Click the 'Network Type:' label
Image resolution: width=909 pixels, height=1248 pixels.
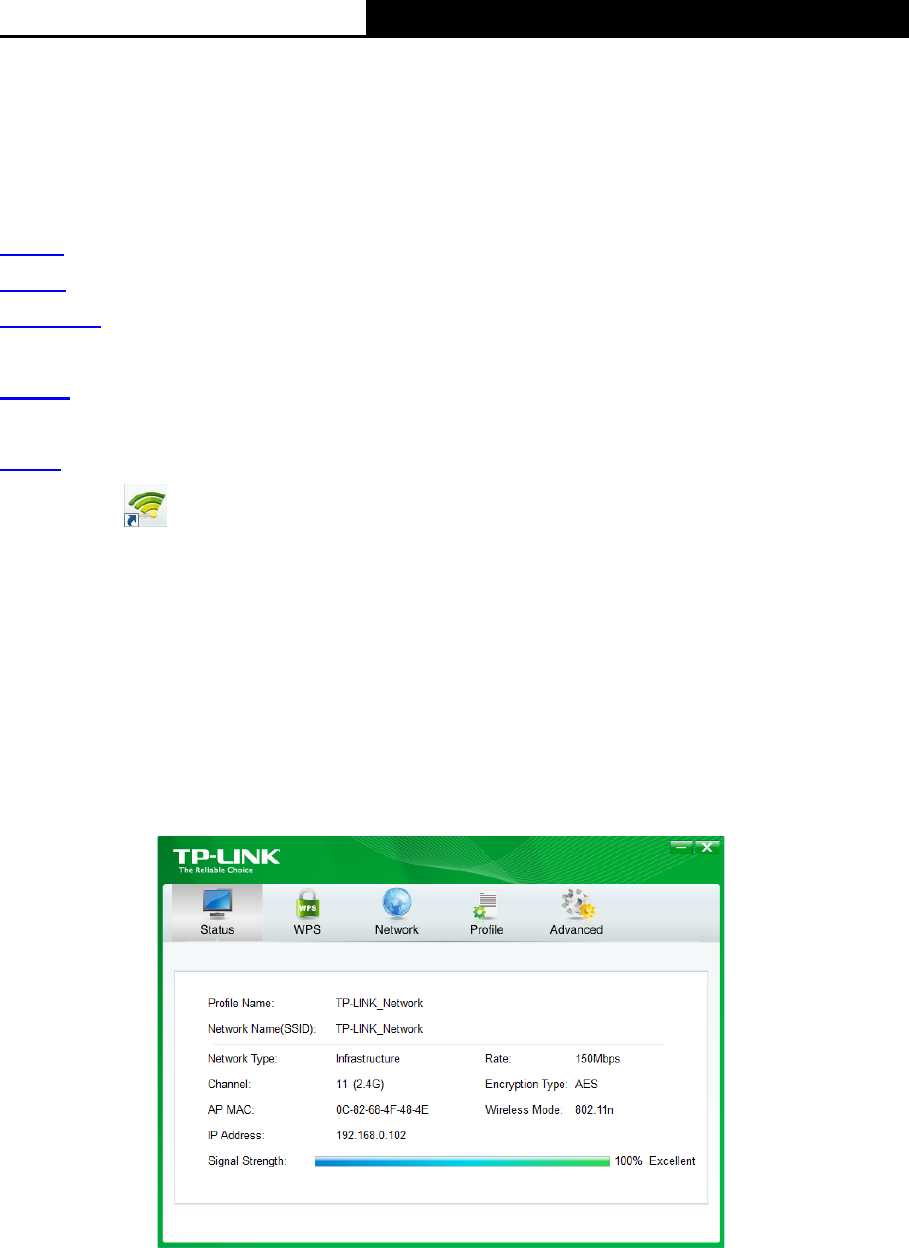point(242,1058)
